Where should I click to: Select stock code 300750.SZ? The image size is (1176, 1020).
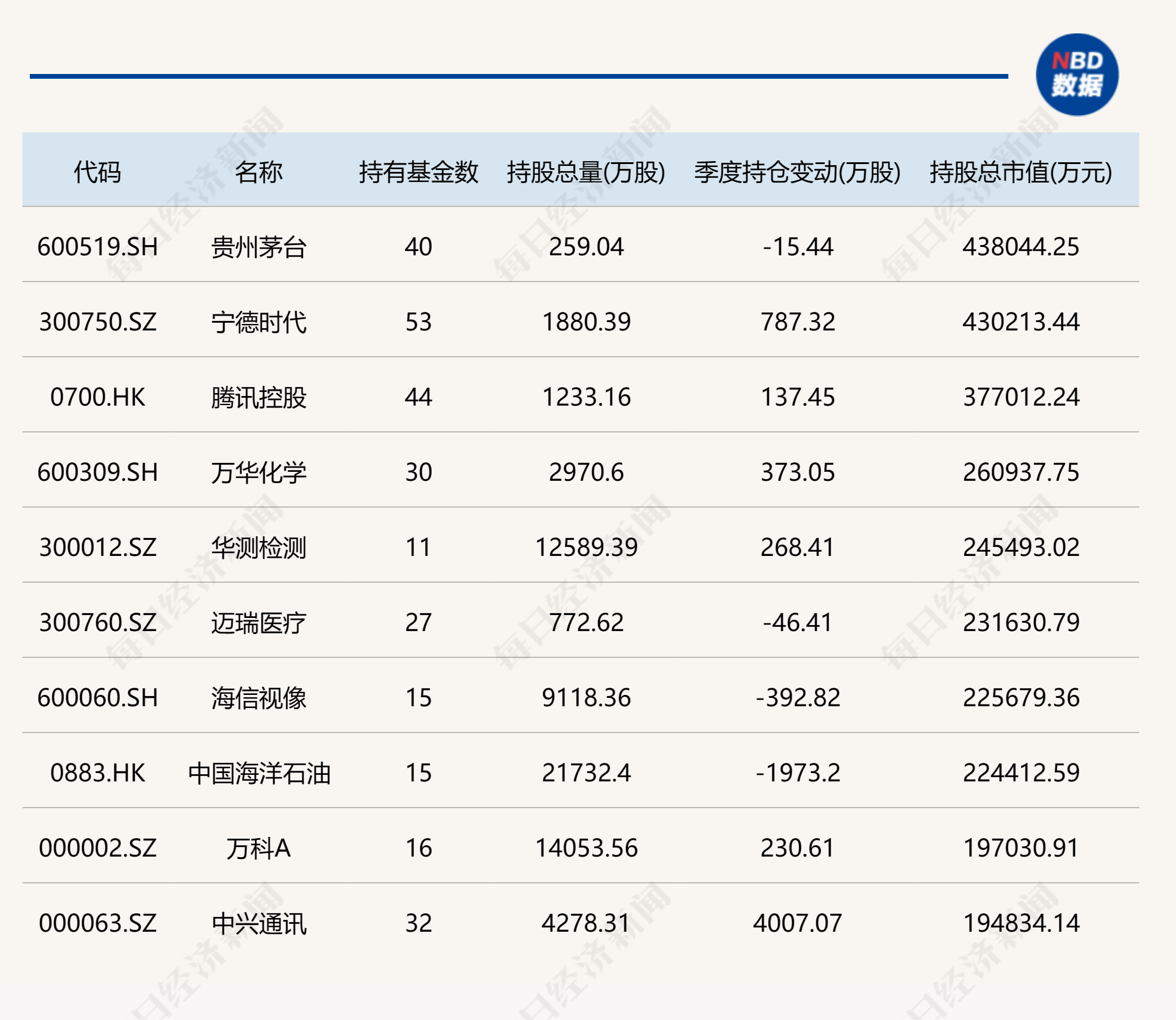click(98, 322)
